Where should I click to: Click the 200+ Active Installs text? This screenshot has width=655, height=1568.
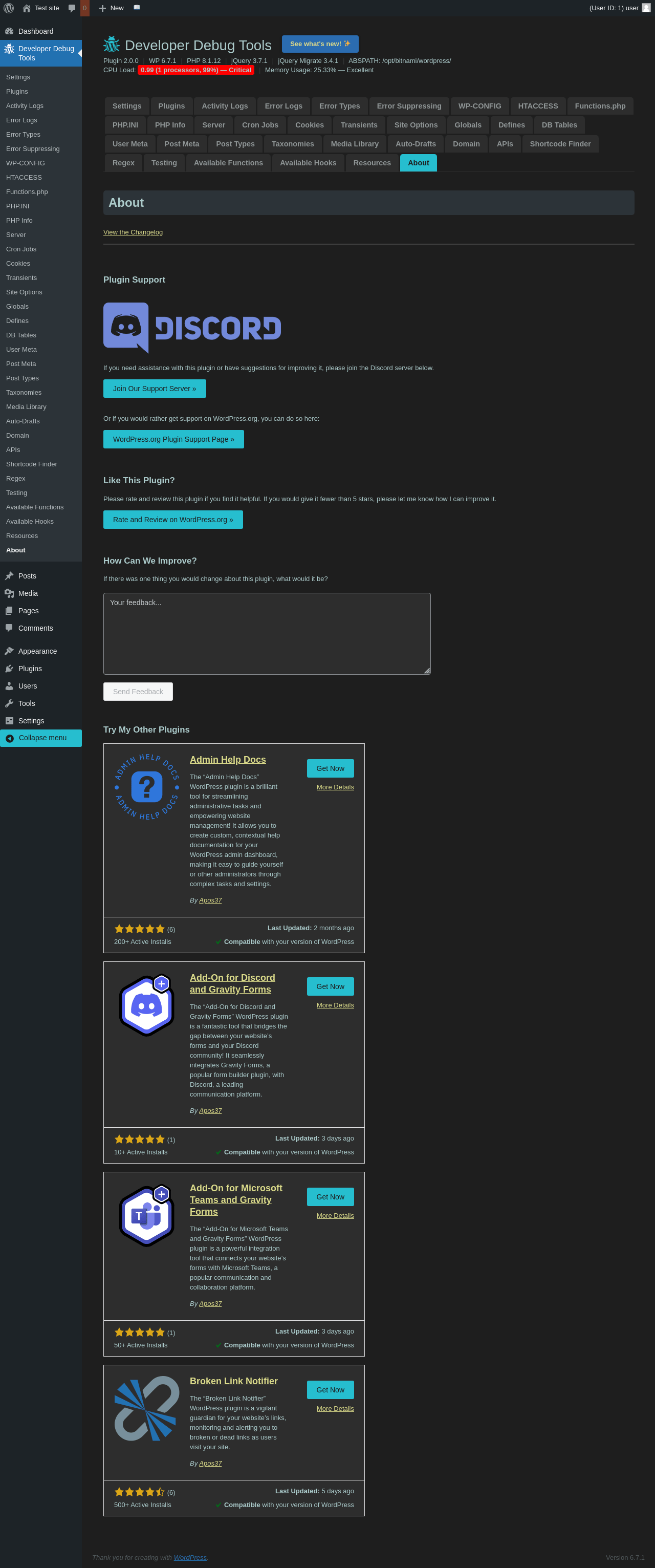[142, 941]
